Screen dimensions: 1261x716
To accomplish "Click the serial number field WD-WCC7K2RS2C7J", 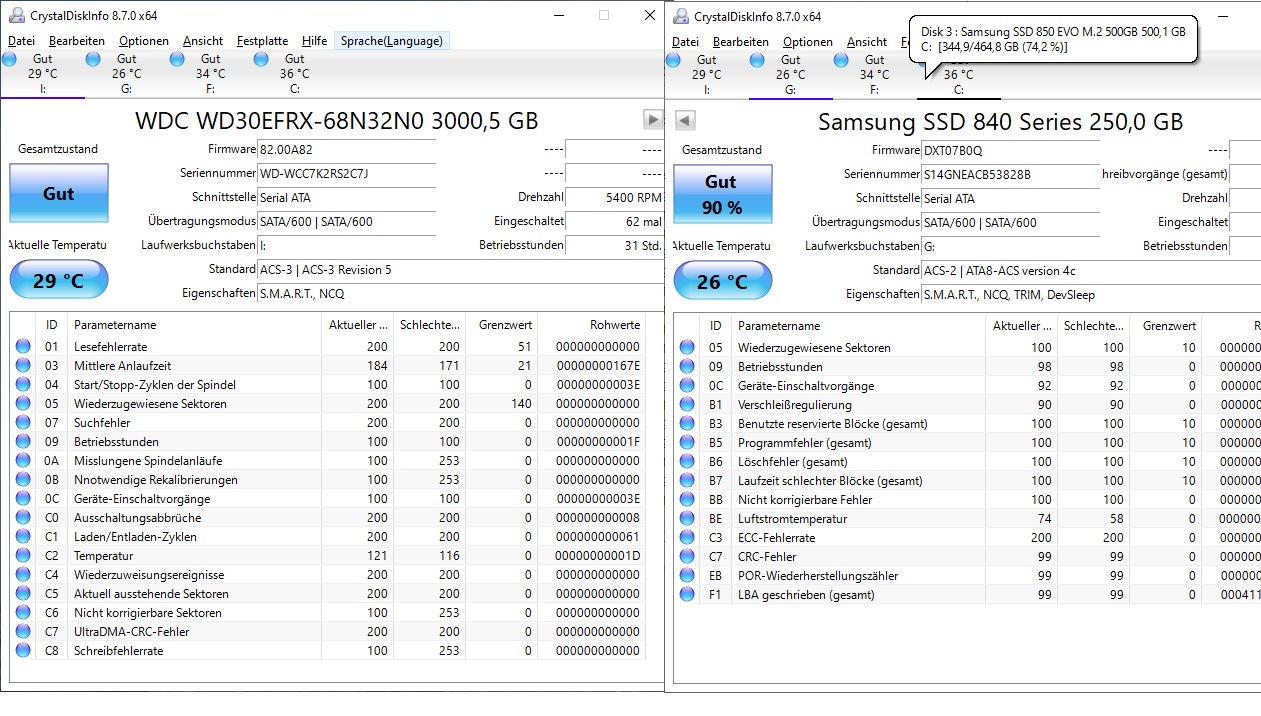I will (x=346, y=173).
